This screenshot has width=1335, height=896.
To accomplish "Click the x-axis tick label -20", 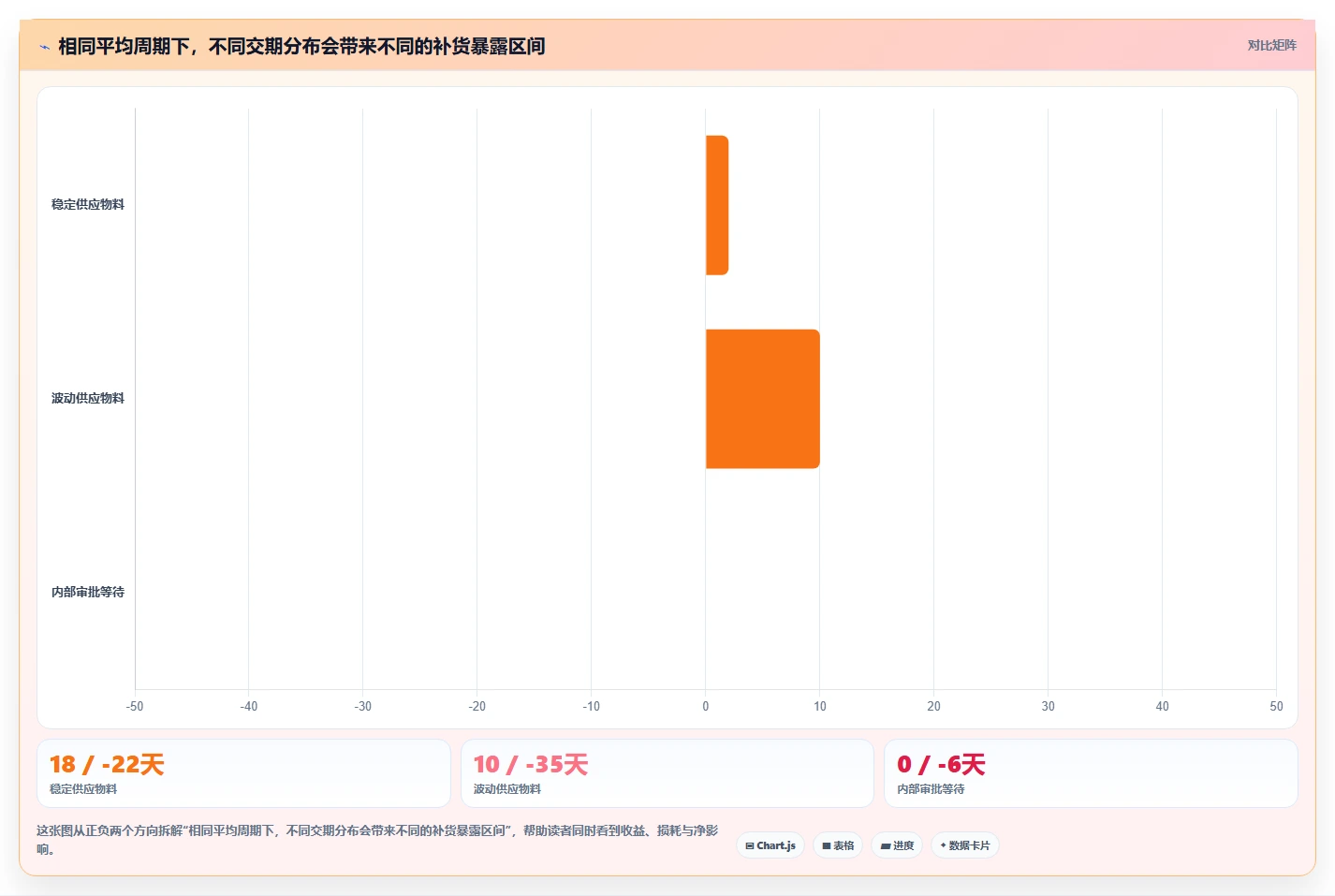I will tap(477, 706).
